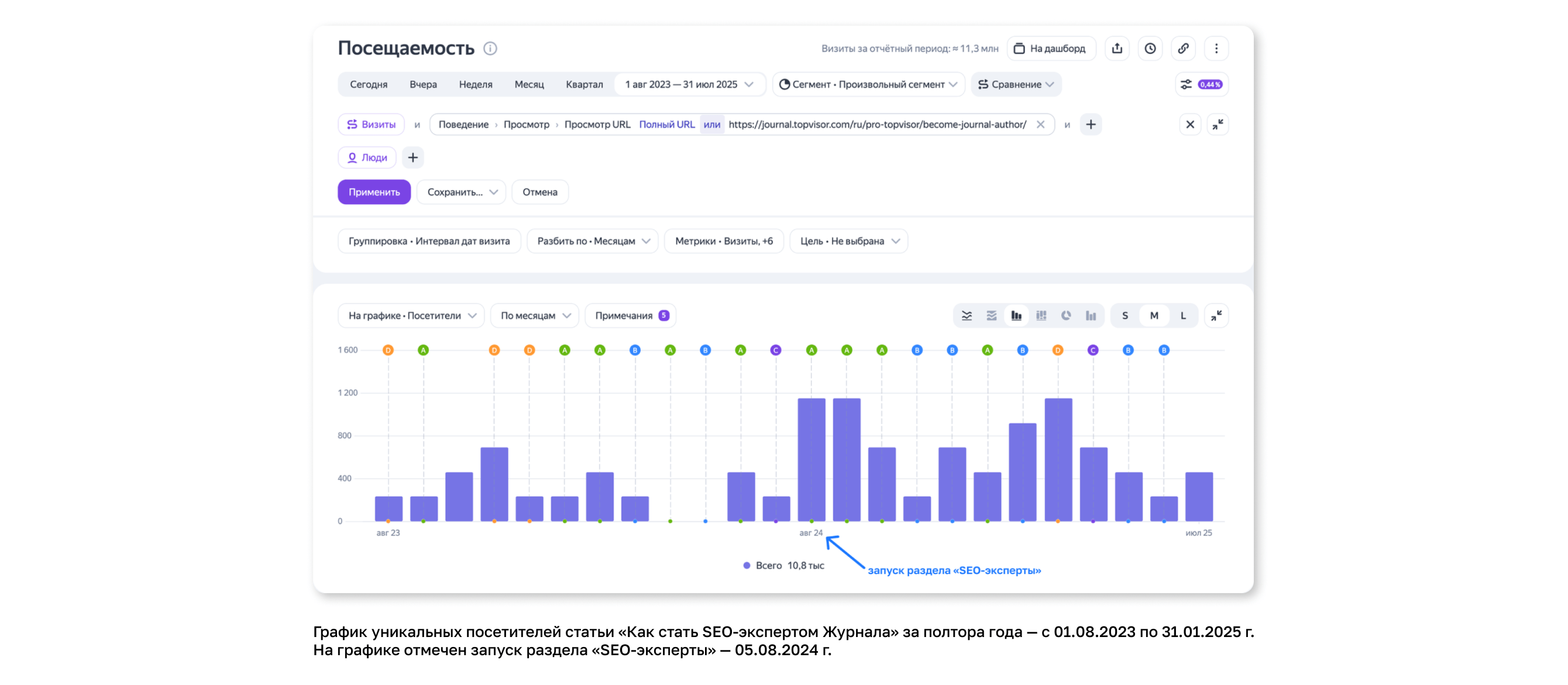Click the export upload icon
Screen dimensions: 1568x685
(x=1117, y=49)
